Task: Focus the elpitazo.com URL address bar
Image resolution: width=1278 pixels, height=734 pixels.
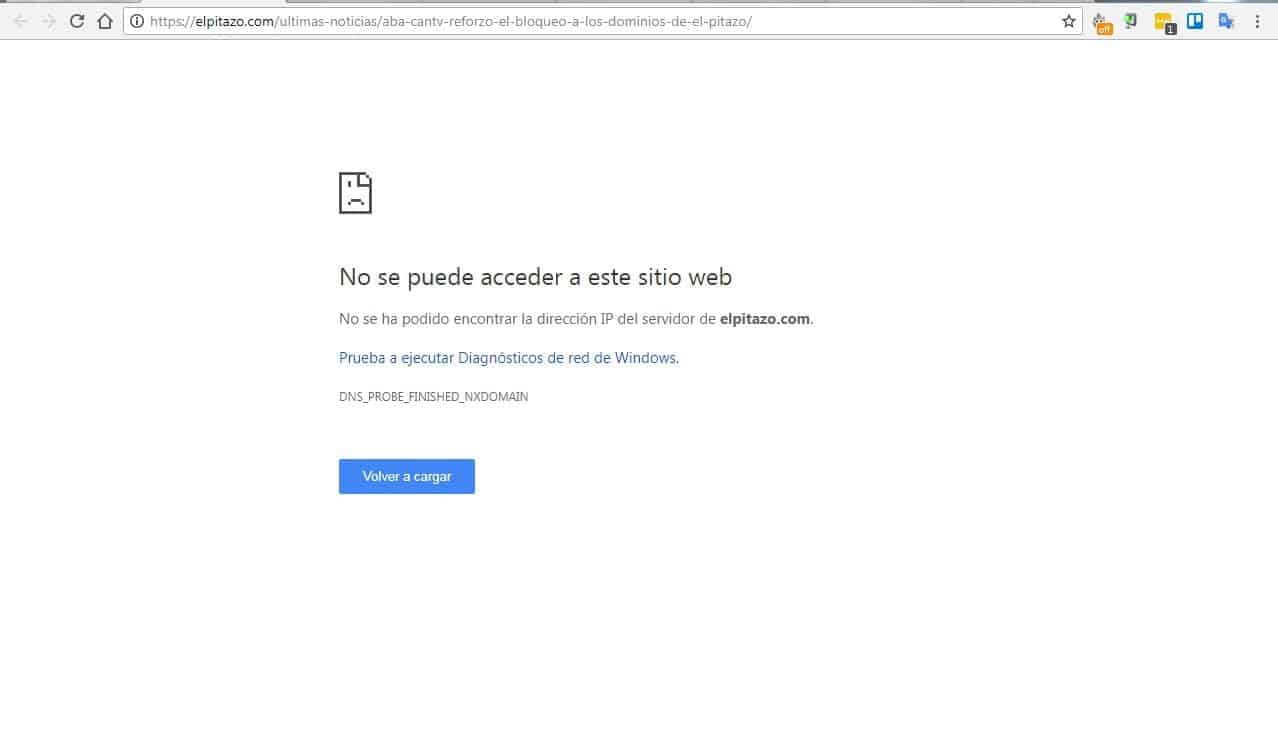Action: (602, 21)
